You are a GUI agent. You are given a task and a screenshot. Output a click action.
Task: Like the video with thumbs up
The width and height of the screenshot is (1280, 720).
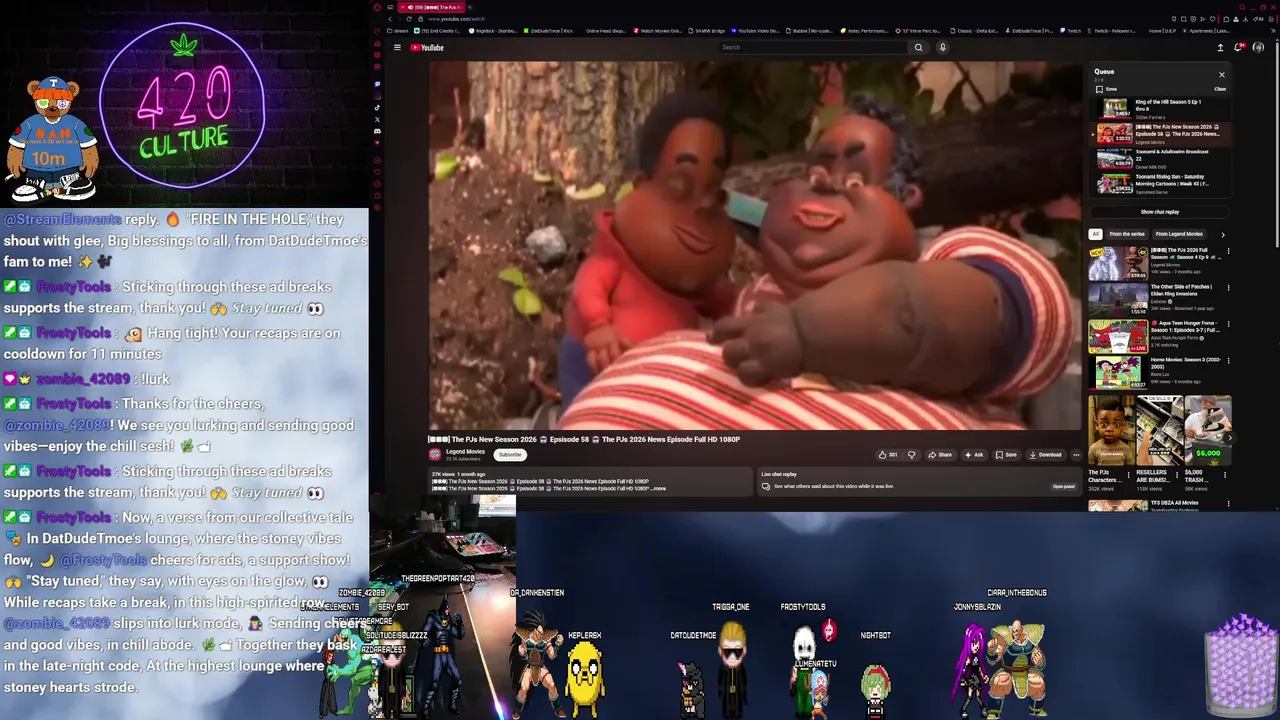(887, 455)
